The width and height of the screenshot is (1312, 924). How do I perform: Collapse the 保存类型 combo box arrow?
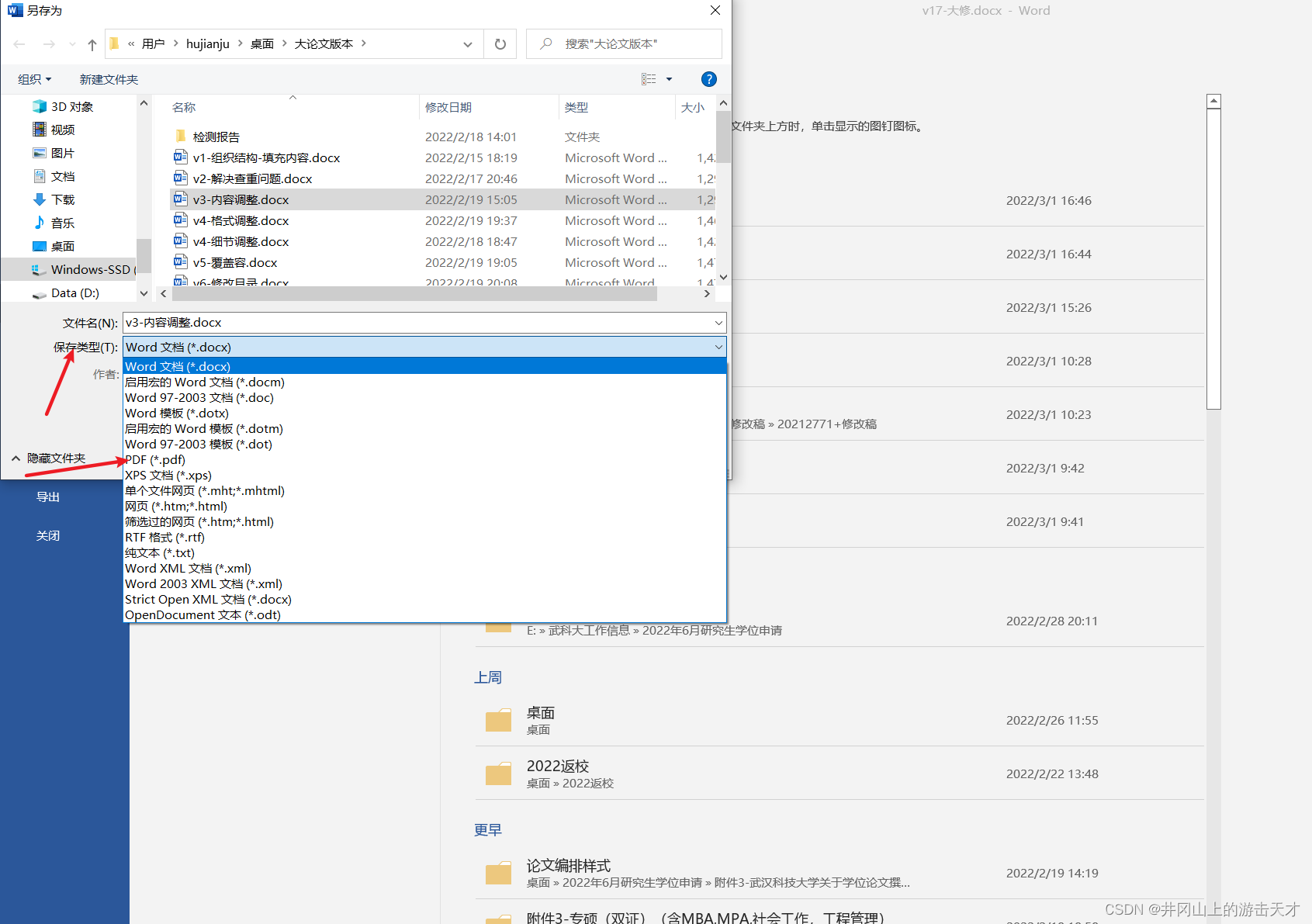tap(719, 347)
